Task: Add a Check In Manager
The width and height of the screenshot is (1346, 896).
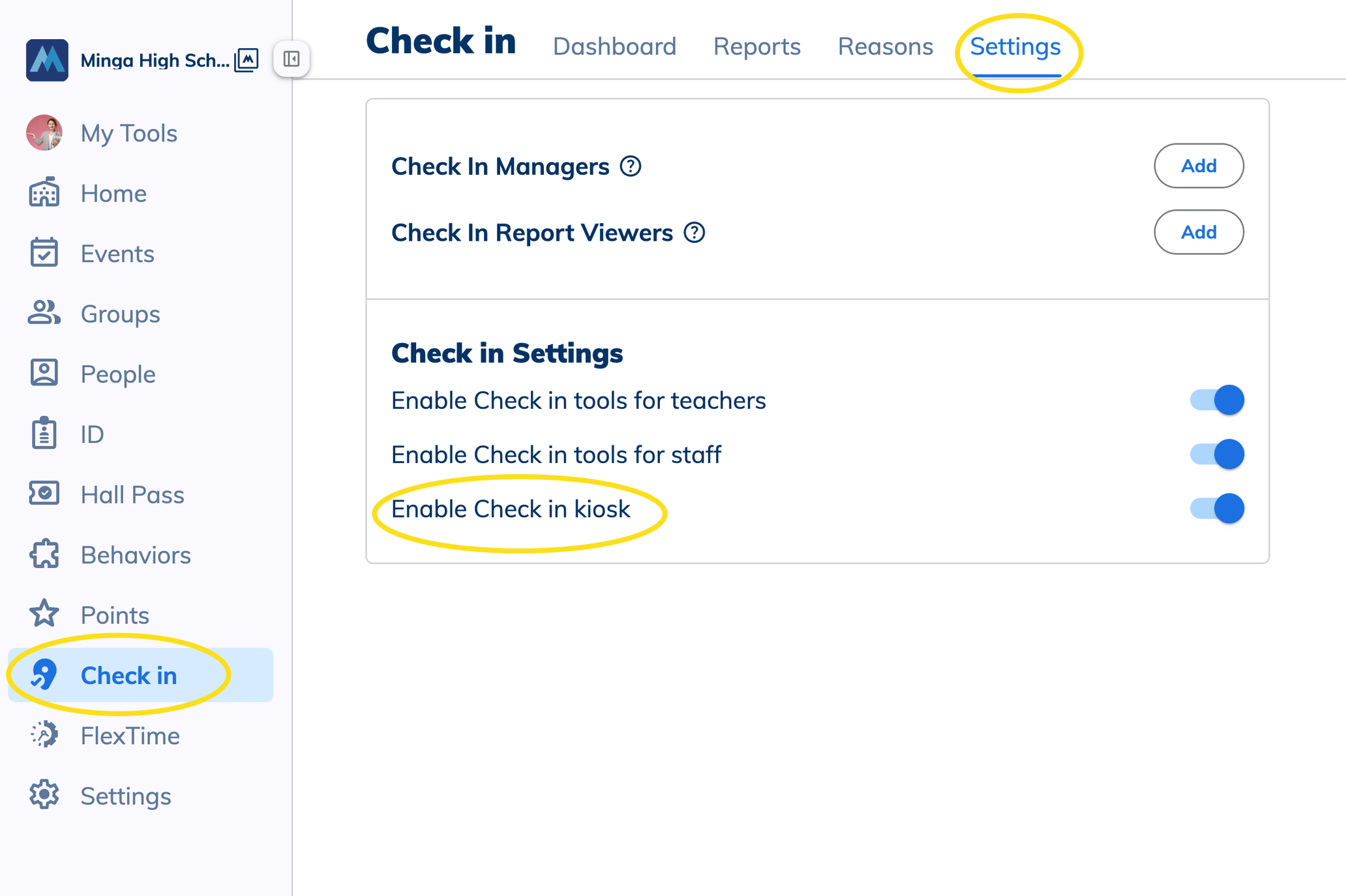Action: [x=1199, y=166]
